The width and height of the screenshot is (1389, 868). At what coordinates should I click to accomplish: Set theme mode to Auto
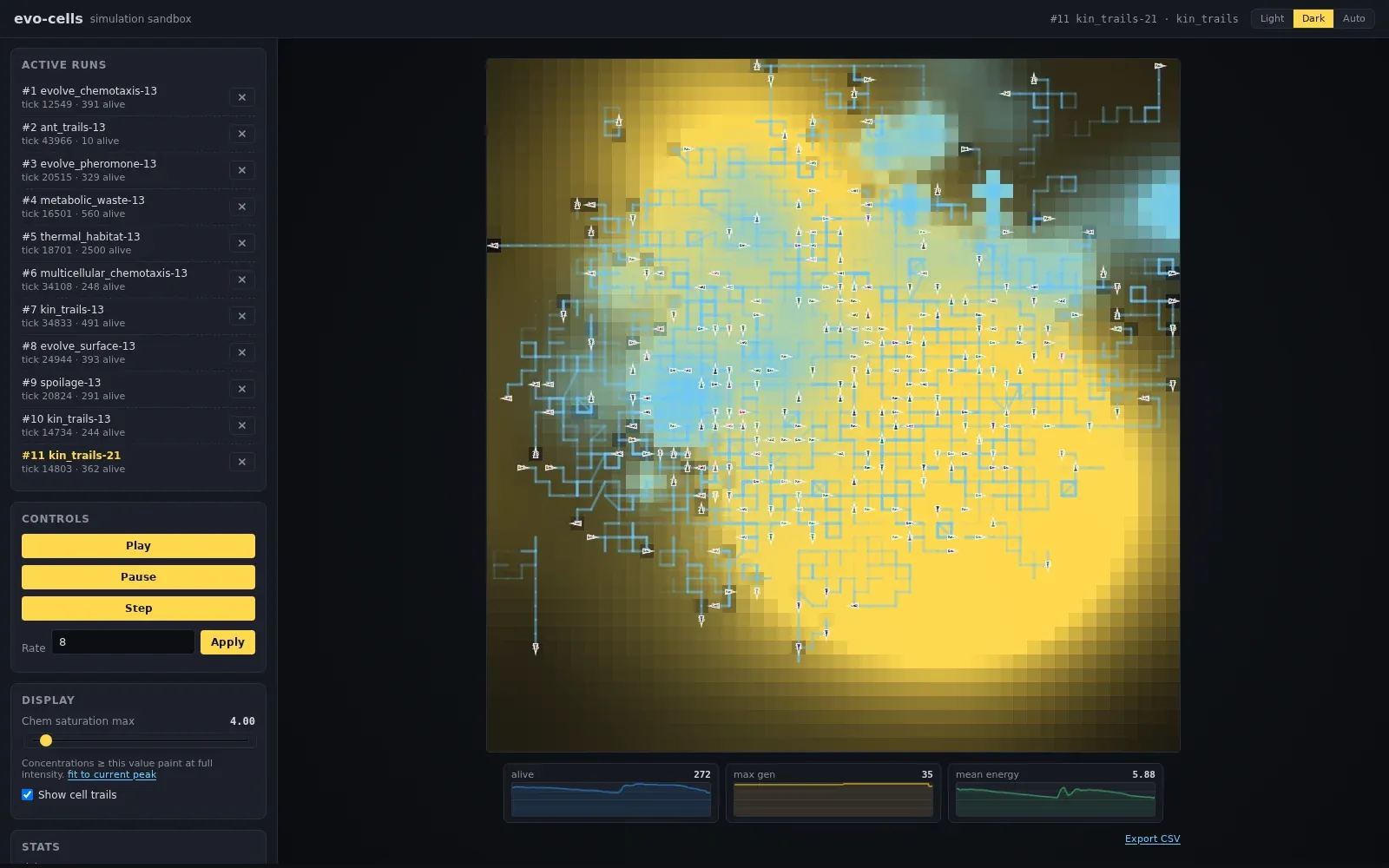[x=1353, y=18]
